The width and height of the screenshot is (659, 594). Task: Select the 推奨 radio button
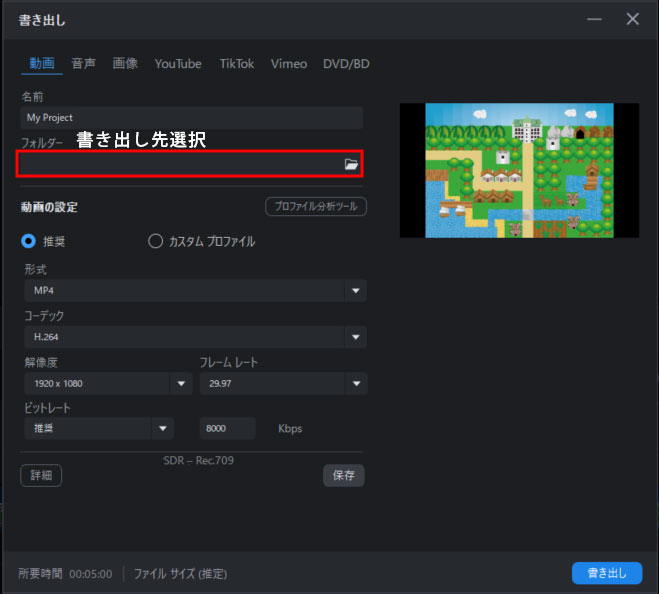(x=29, y=241)
